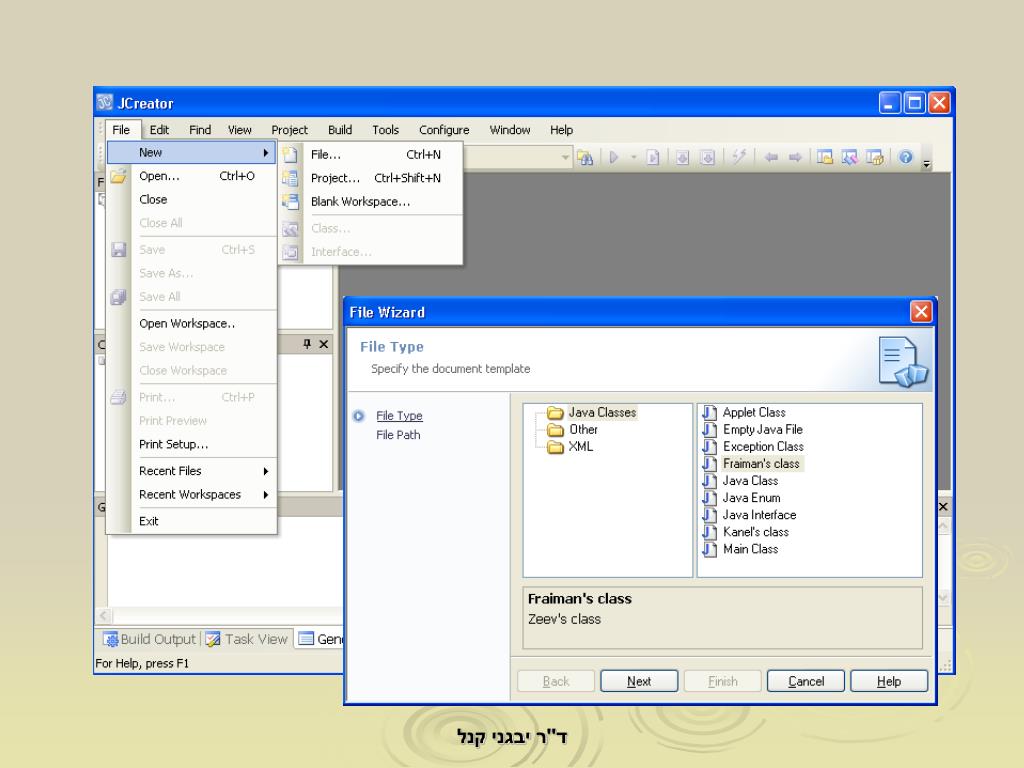Click the Next button in File Wizard
1024x768 pixels.
click(639, 681)
